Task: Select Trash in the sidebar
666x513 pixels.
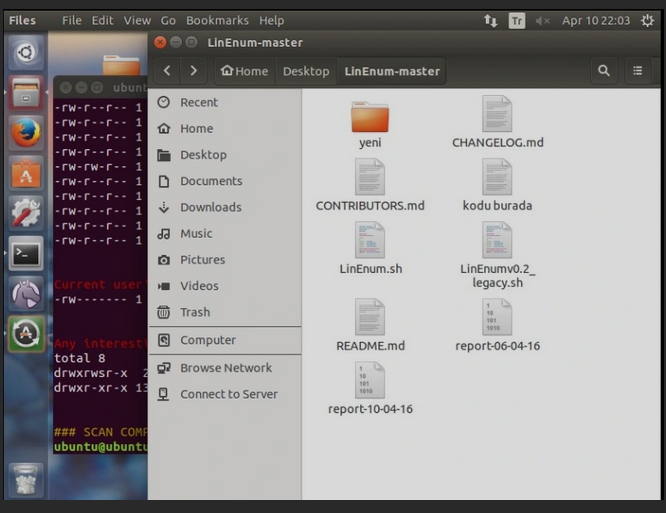Action: pyautogui.click(x=225, y=312)
